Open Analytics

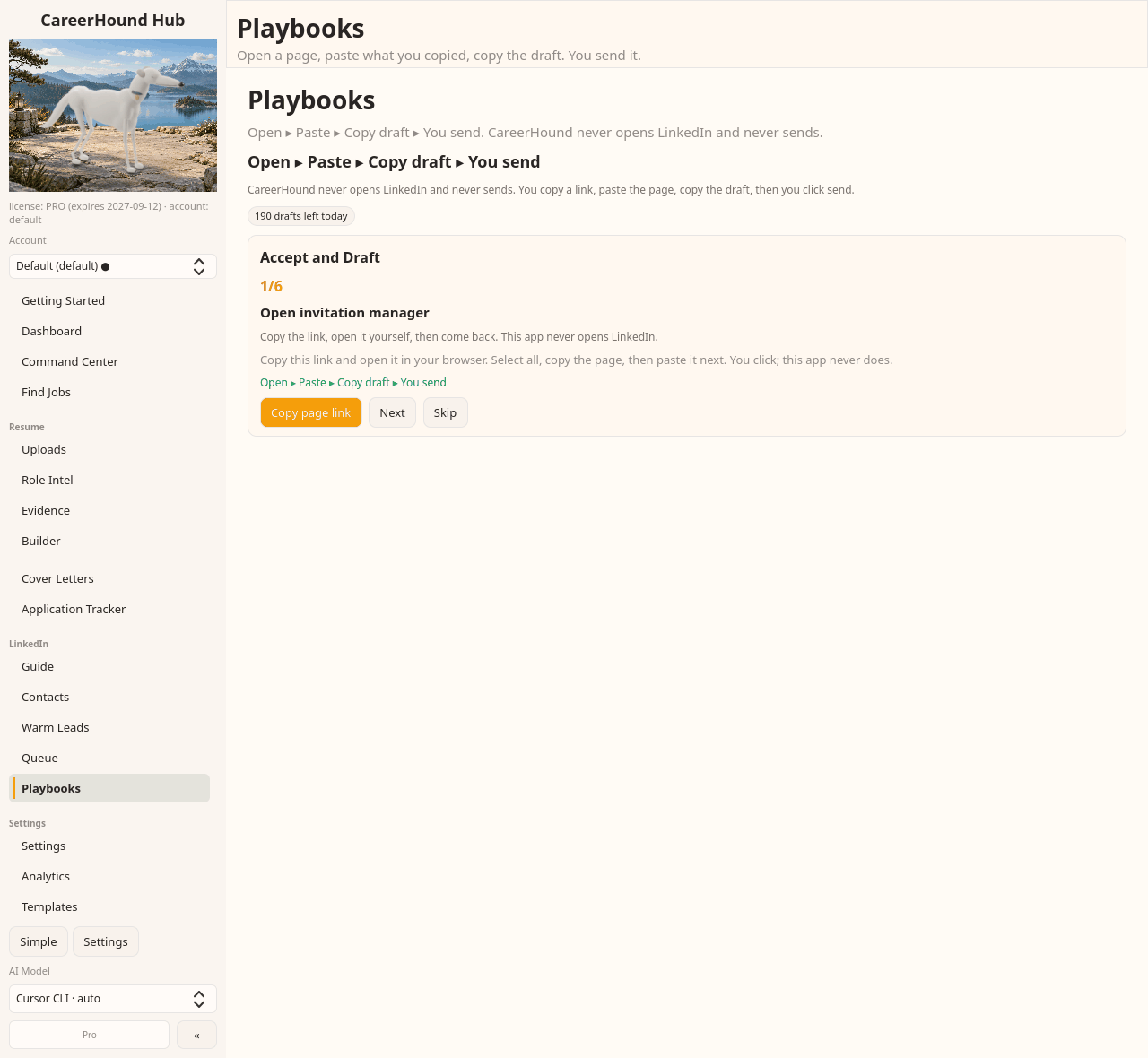[x=109, y=876]
